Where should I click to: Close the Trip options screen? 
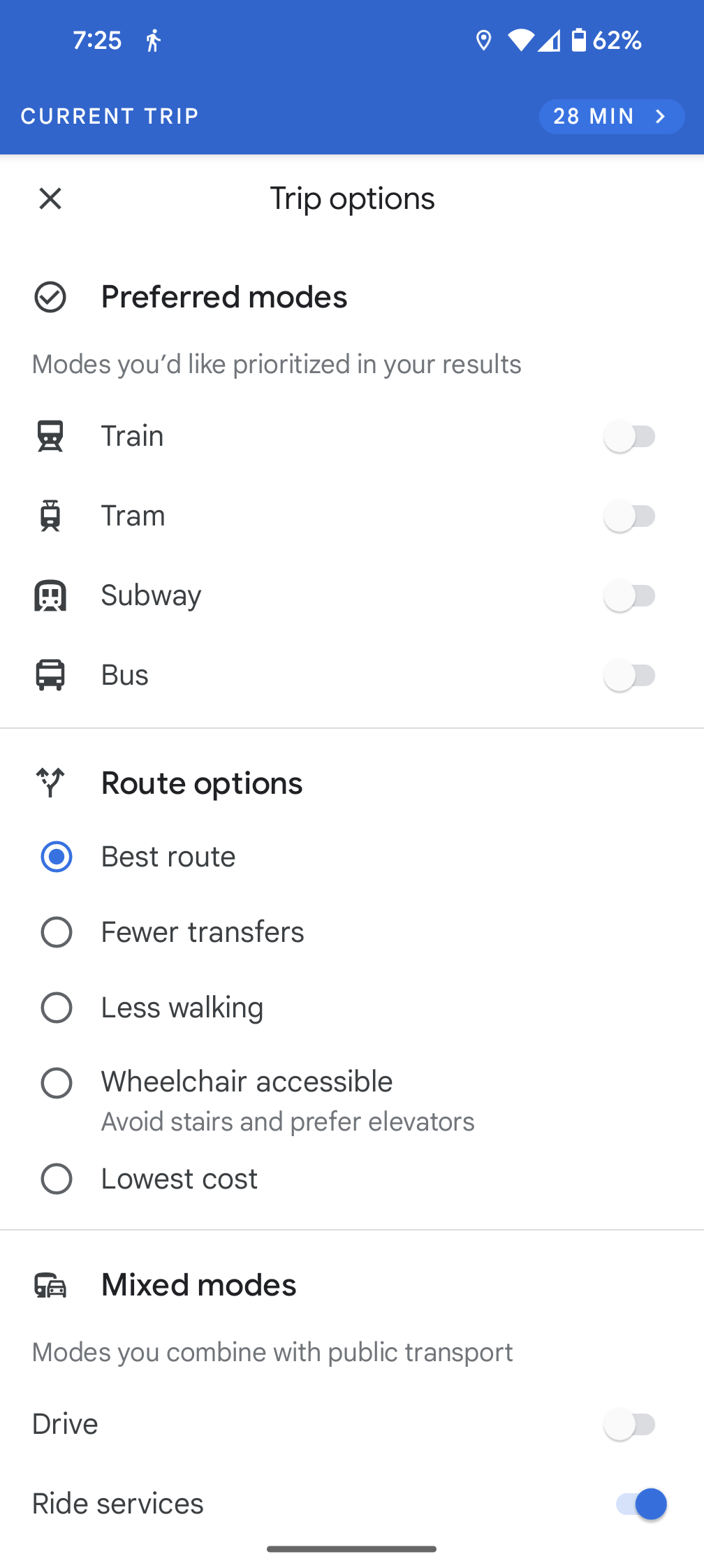tap(50, 199)
